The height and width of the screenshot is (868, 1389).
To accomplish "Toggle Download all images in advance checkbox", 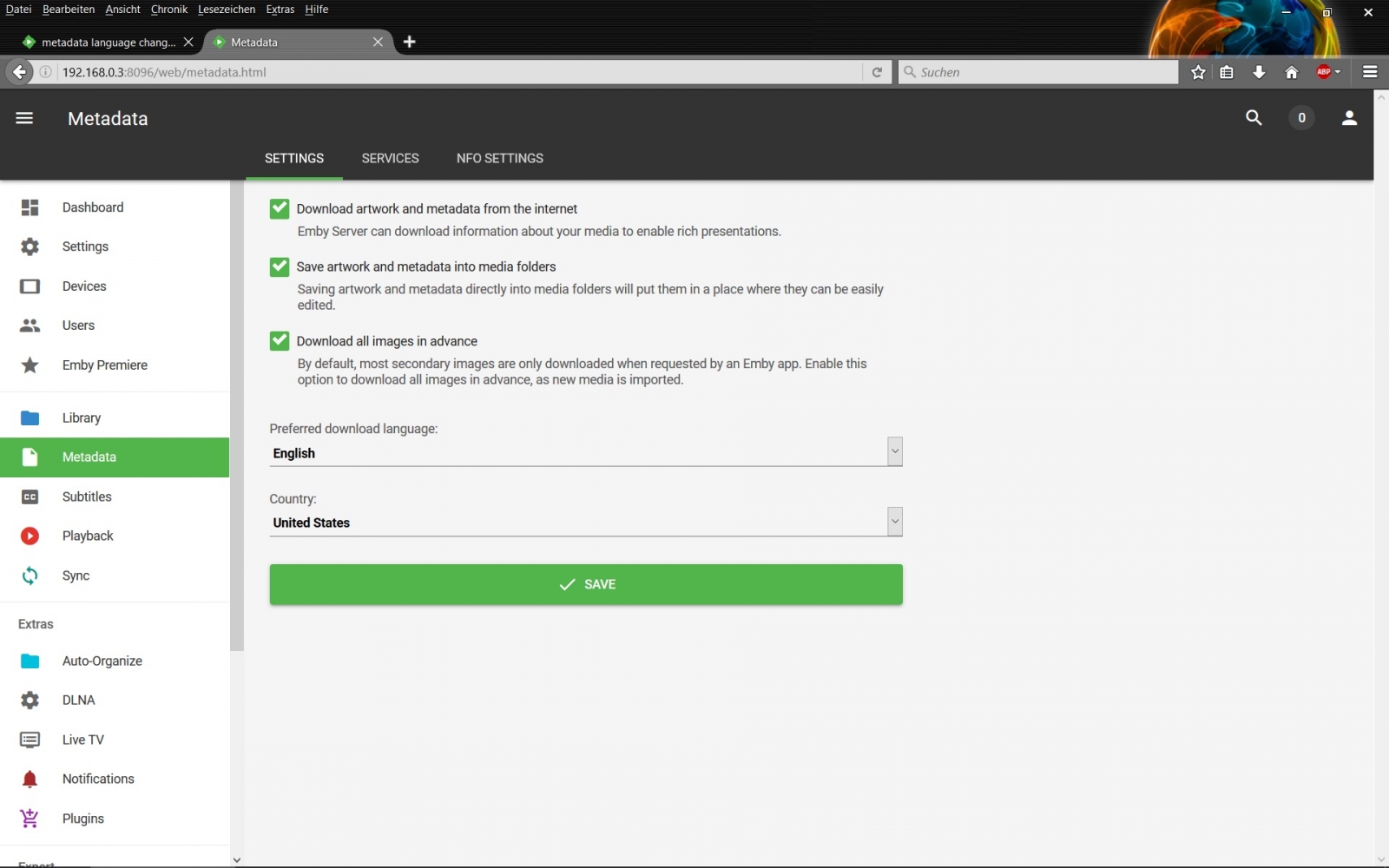I will (280, 341).
